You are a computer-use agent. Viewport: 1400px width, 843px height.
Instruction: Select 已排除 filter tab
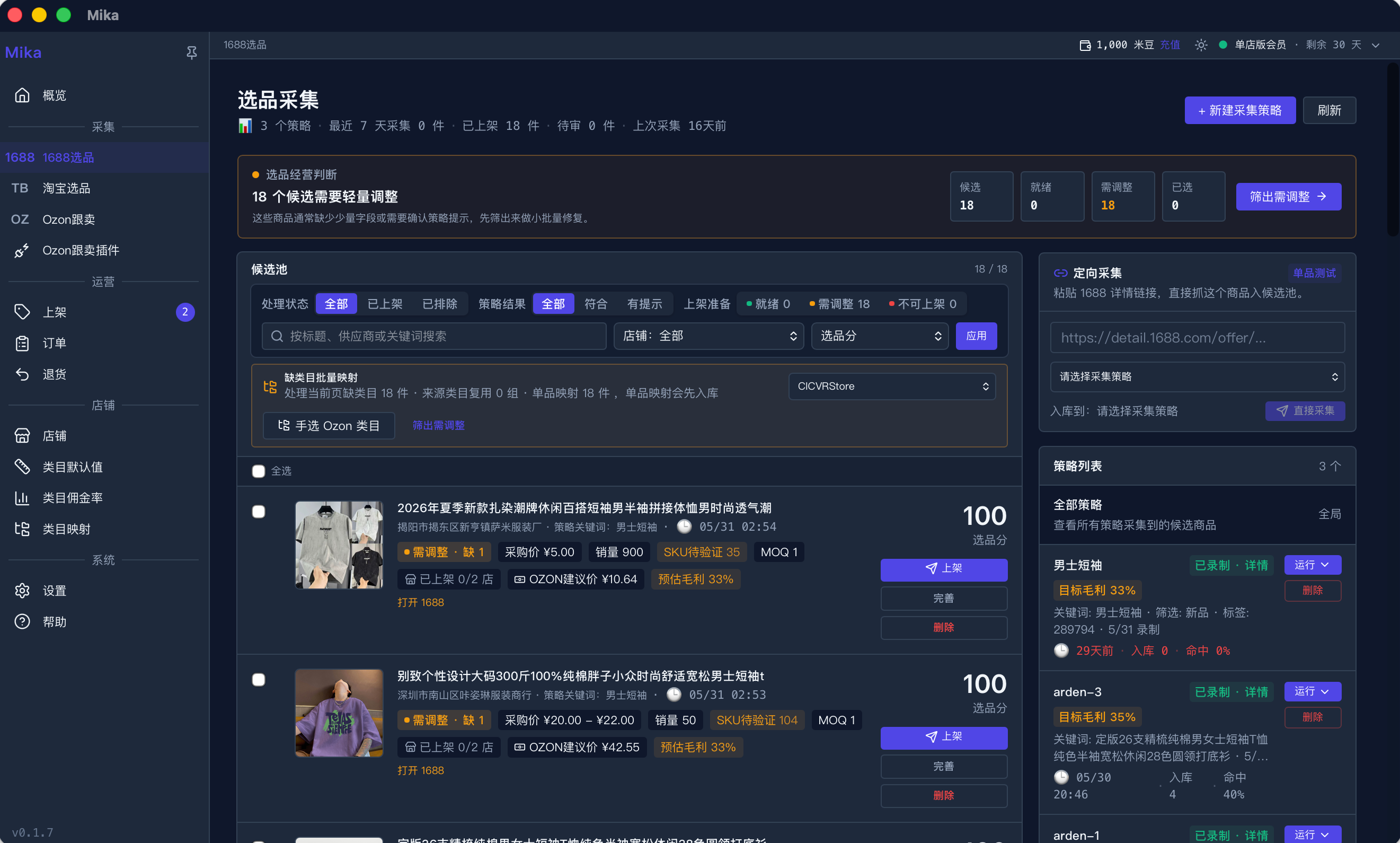tap(439, 304)
